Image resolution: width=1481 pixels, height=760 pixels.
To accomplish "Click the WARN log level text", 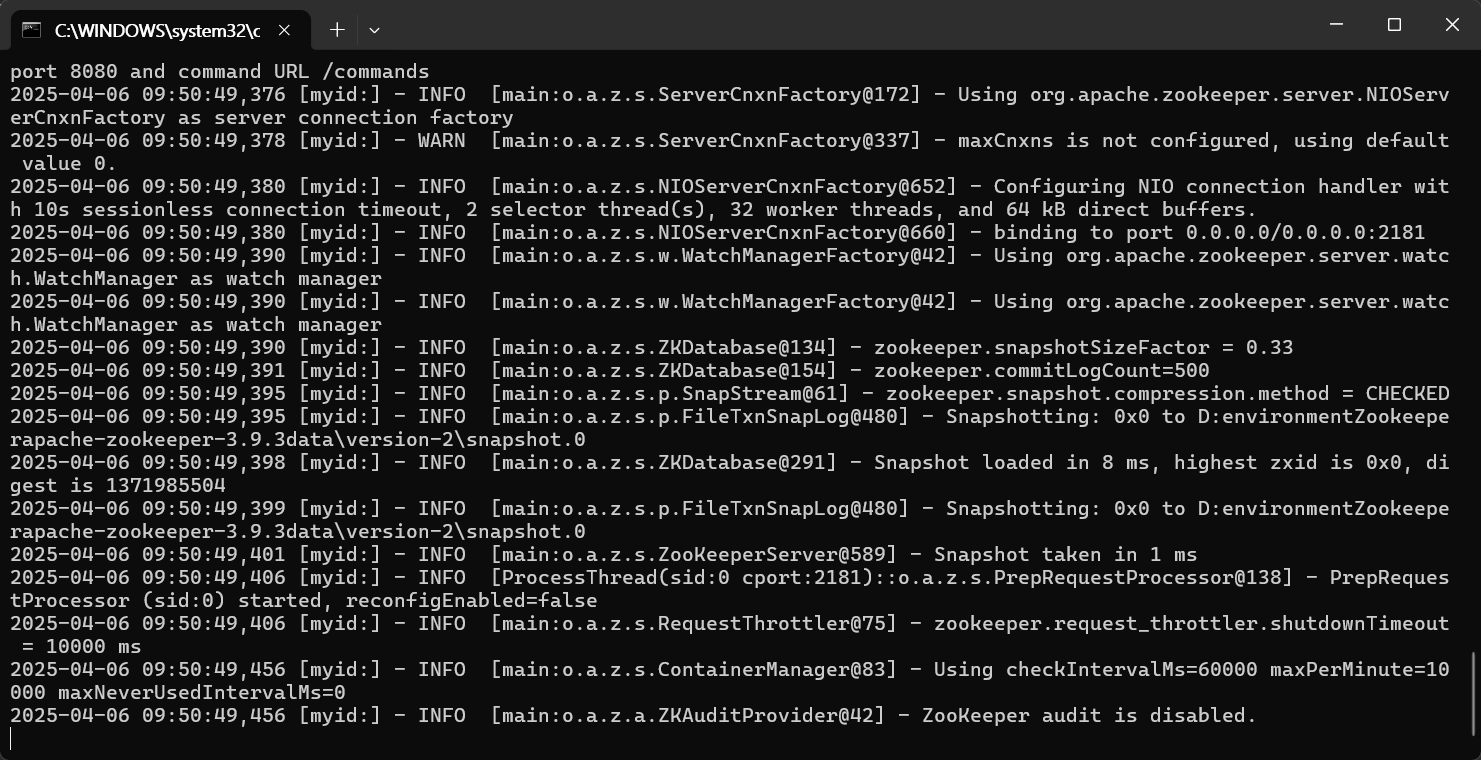I will tap(441, 140).
